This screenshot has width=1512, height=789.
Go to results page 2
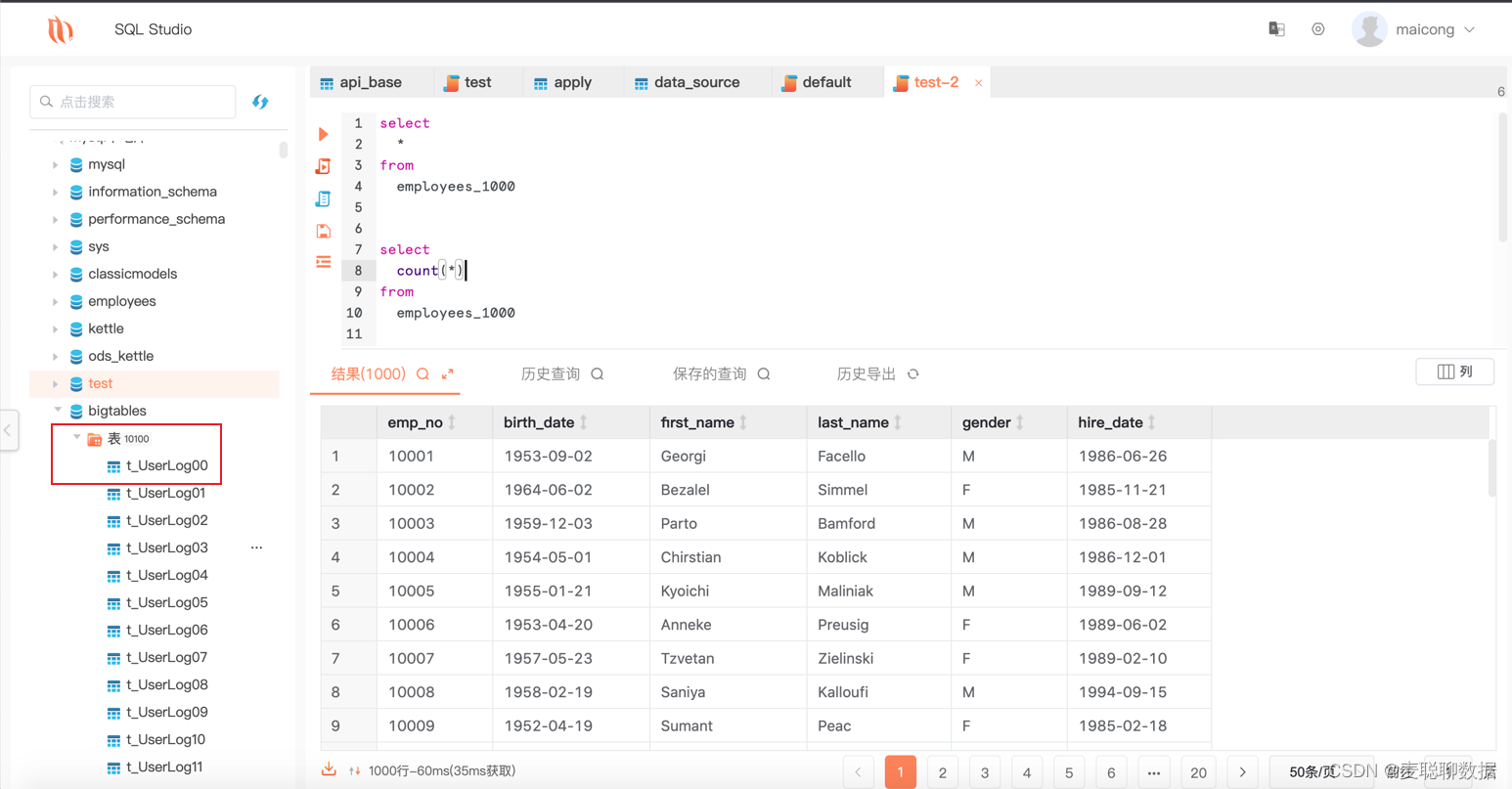[x=943, y=772]
